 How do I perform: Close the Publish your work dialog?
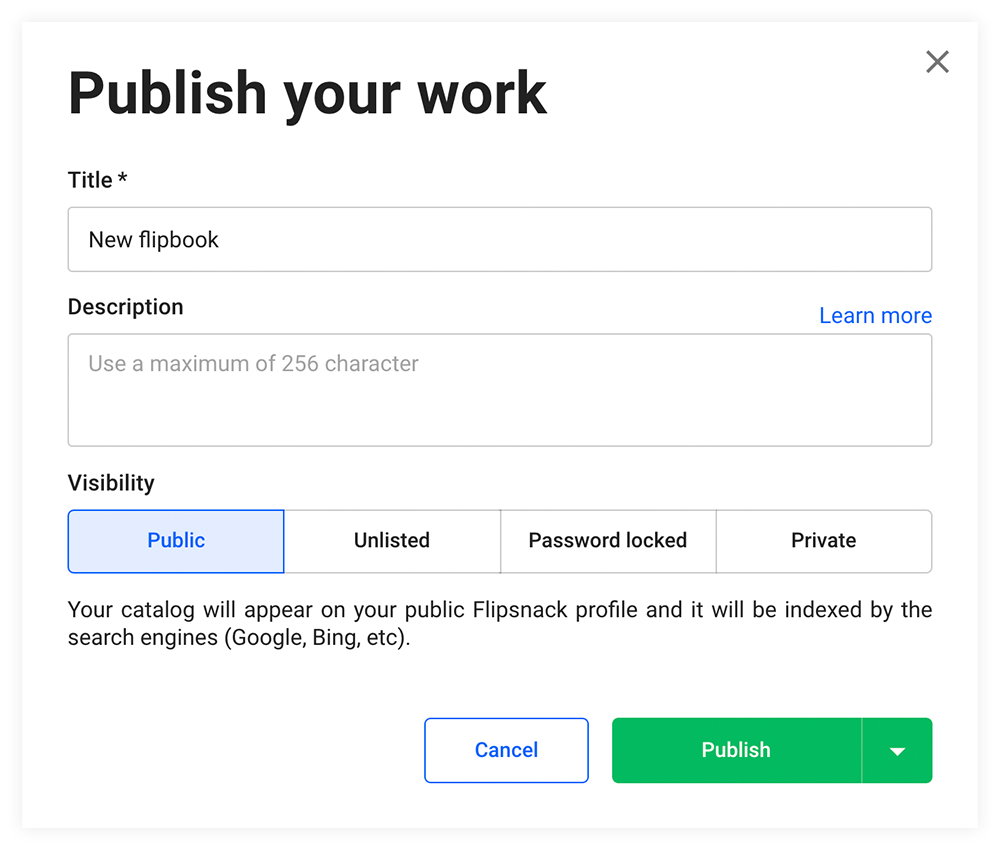coord(937,61)
